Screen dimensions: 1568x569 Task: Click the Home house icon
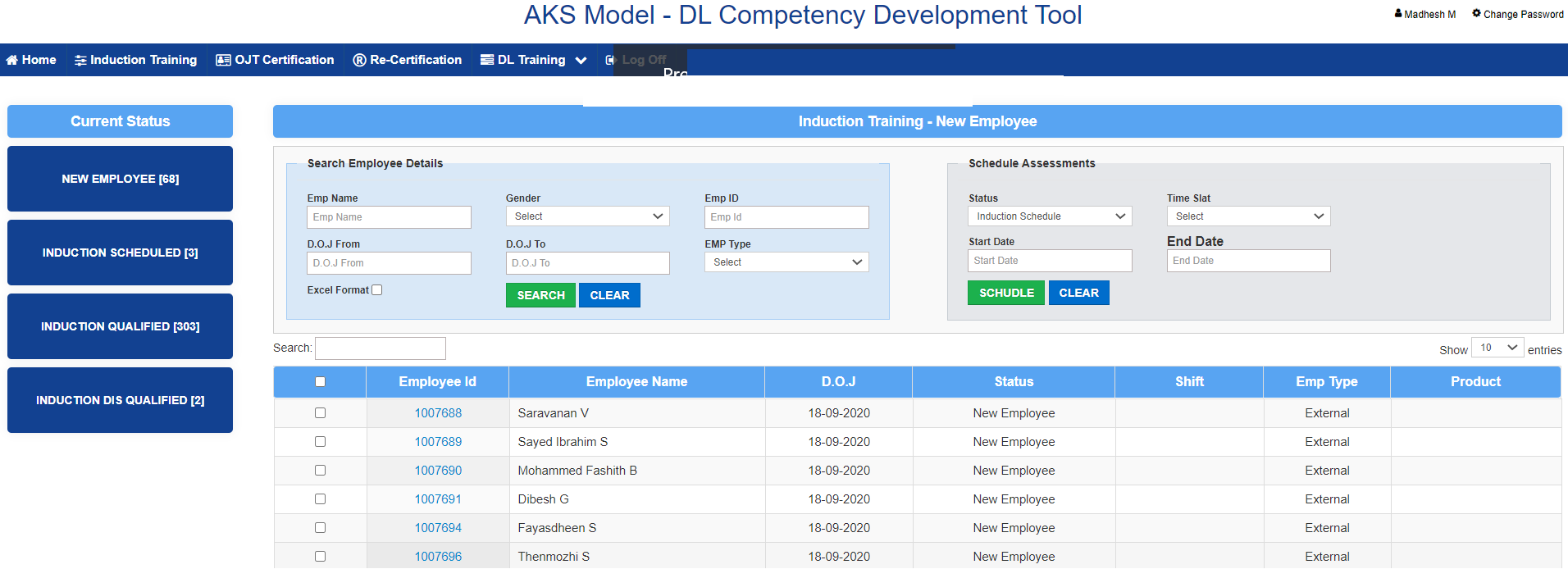coord(11,60)
